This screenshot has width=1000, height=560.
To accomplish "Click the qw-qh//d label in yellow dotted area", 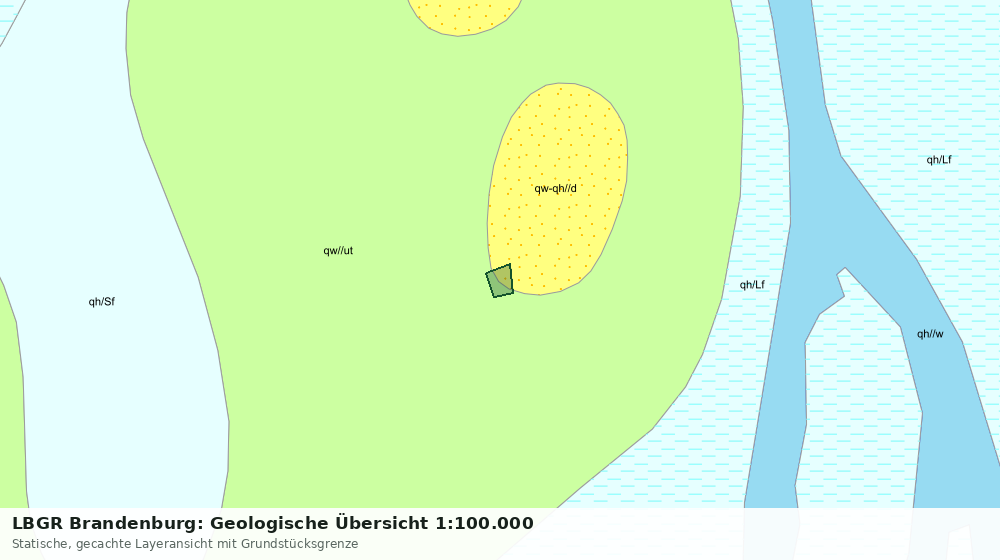I will tap(555, 189).
